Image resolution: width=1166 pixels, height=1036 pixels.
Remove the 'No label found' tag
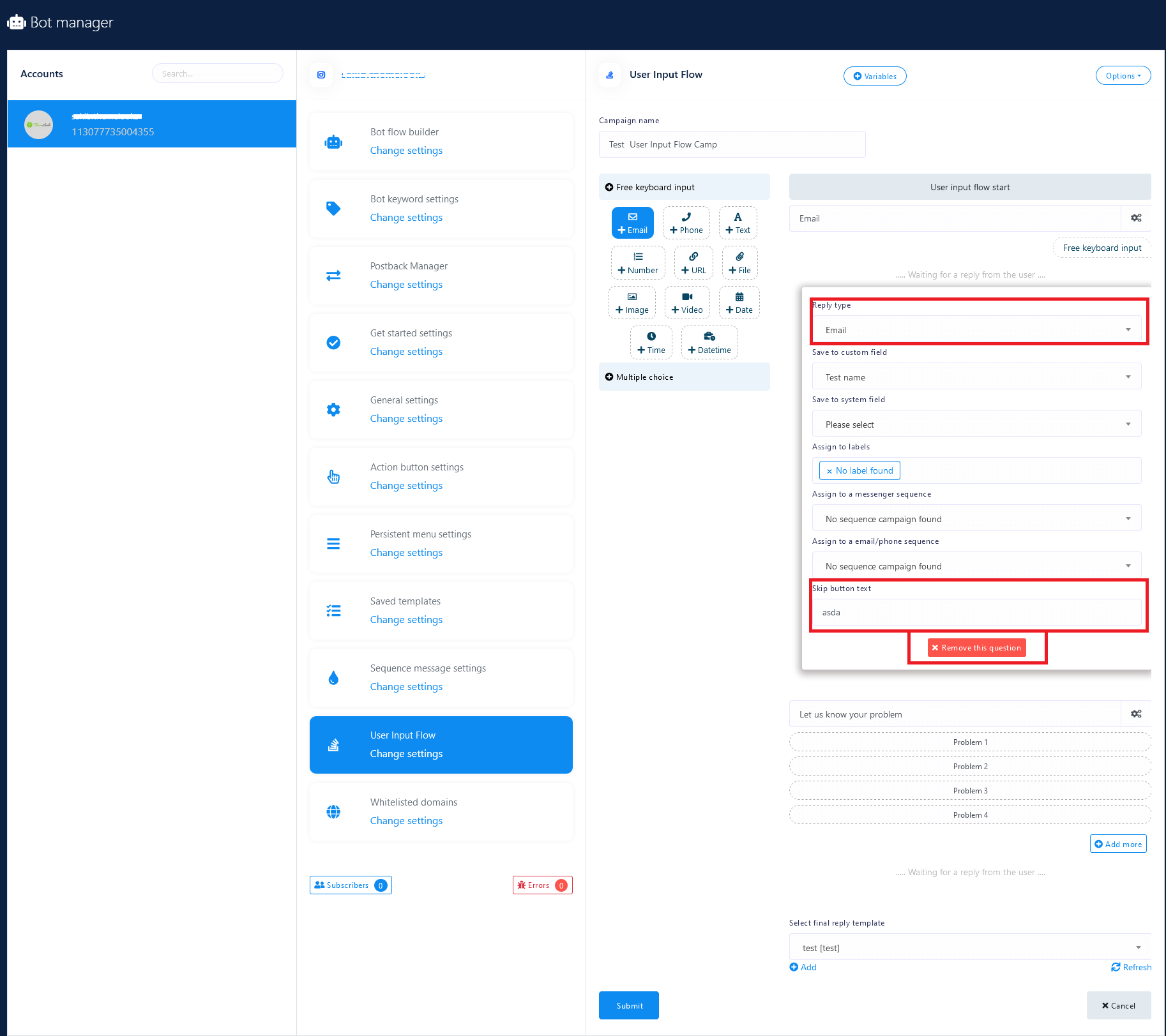[x=829, y=471]
